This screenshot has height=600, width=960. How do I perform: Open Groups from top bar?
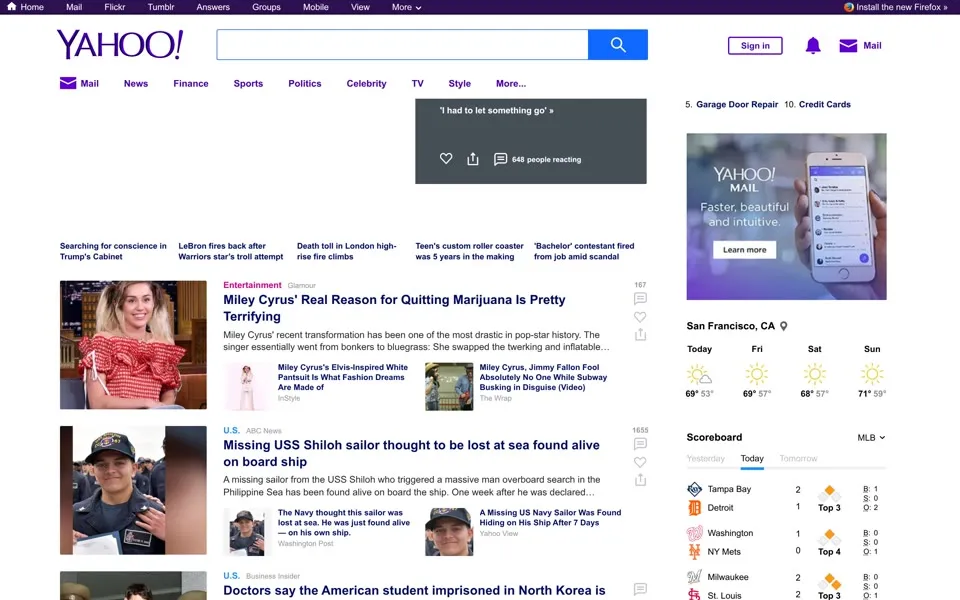click(266, 7)
